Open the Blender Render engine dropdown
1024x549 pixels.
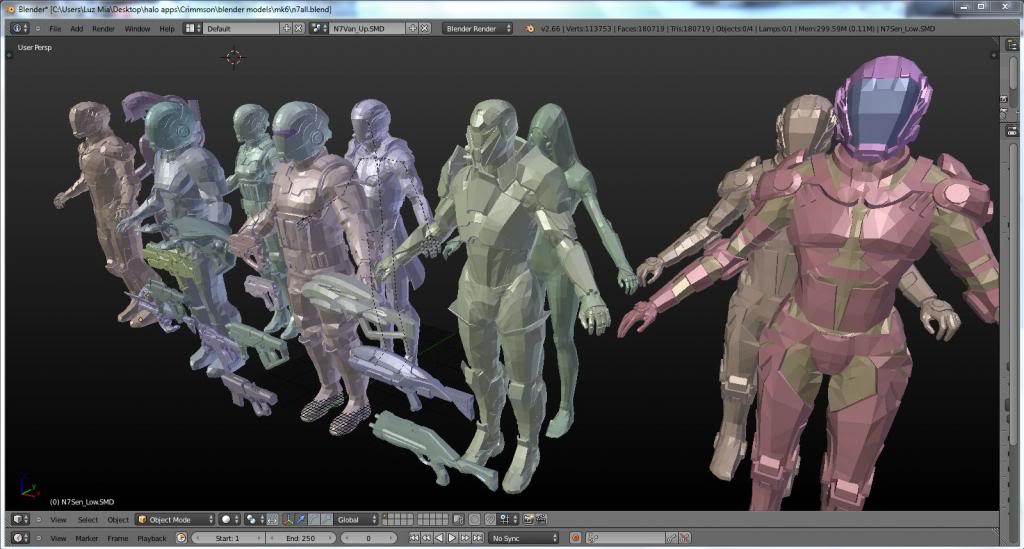click(478, 28)
